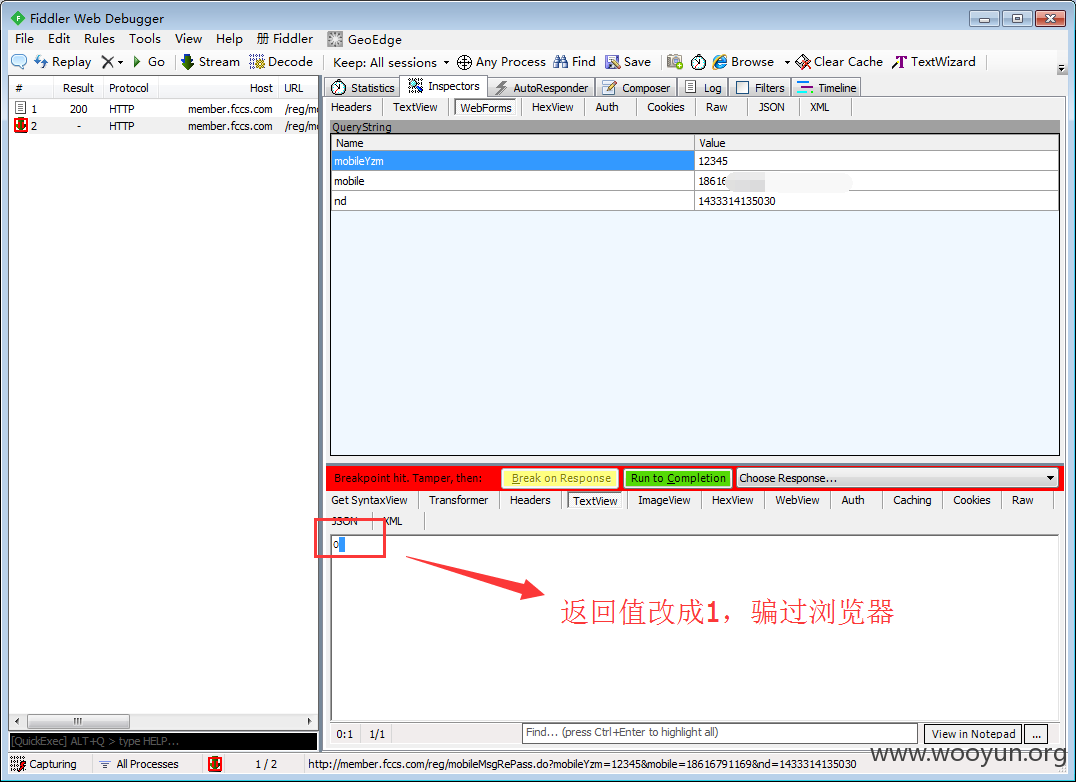Click All Processes filter in status bar

[139, 764]
